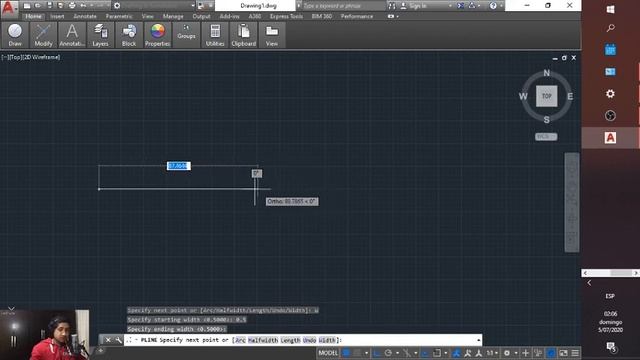
Task: Open the Annotation panel in ribbon
Action: click(72, 35)
